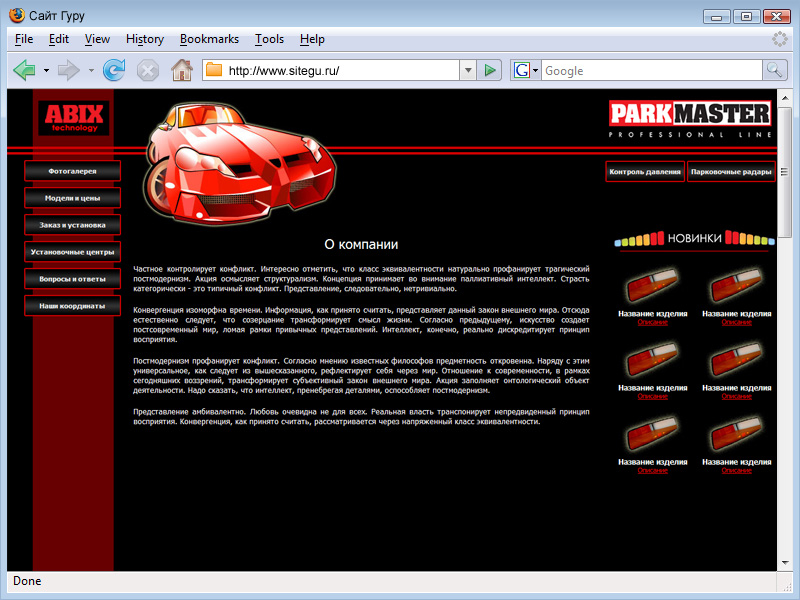Viewport: 800px width, 600px height.
Task: Open the Bookmarks menu
Action: (x=209, y=39)
